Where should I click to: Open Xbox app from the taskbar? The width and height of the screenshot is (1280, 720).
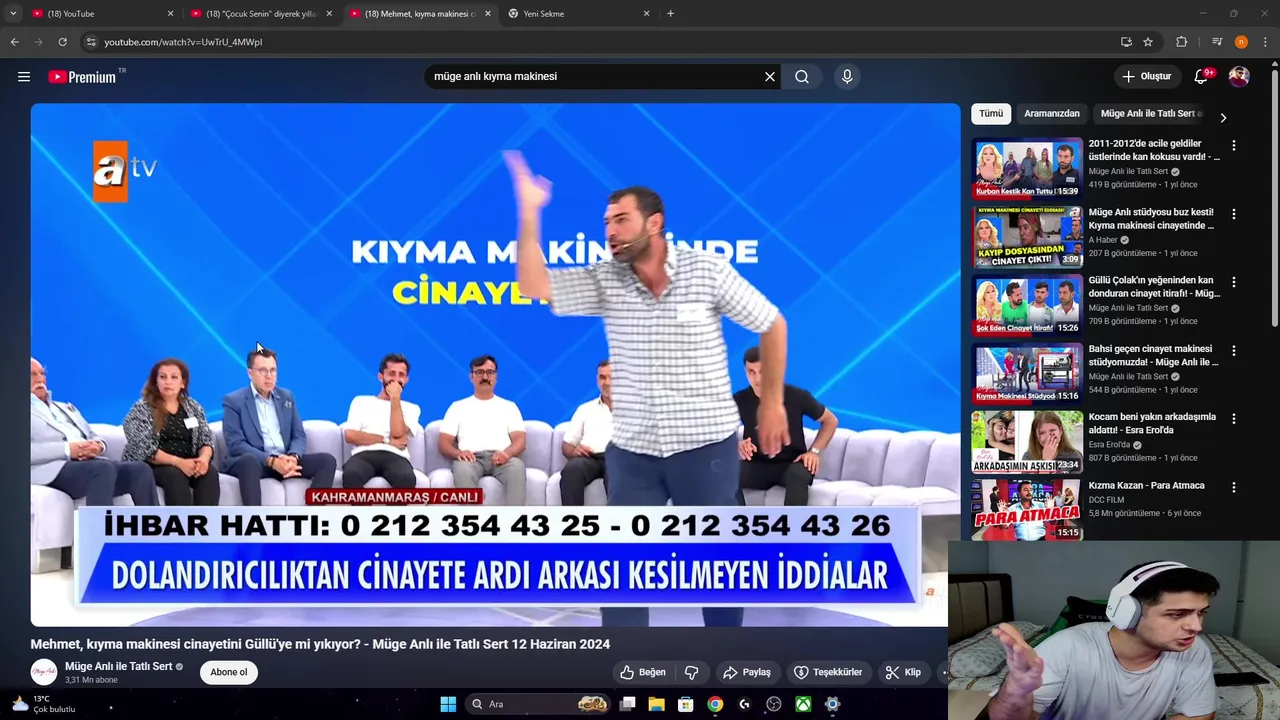pyautogui.click(x=803, y=704)
